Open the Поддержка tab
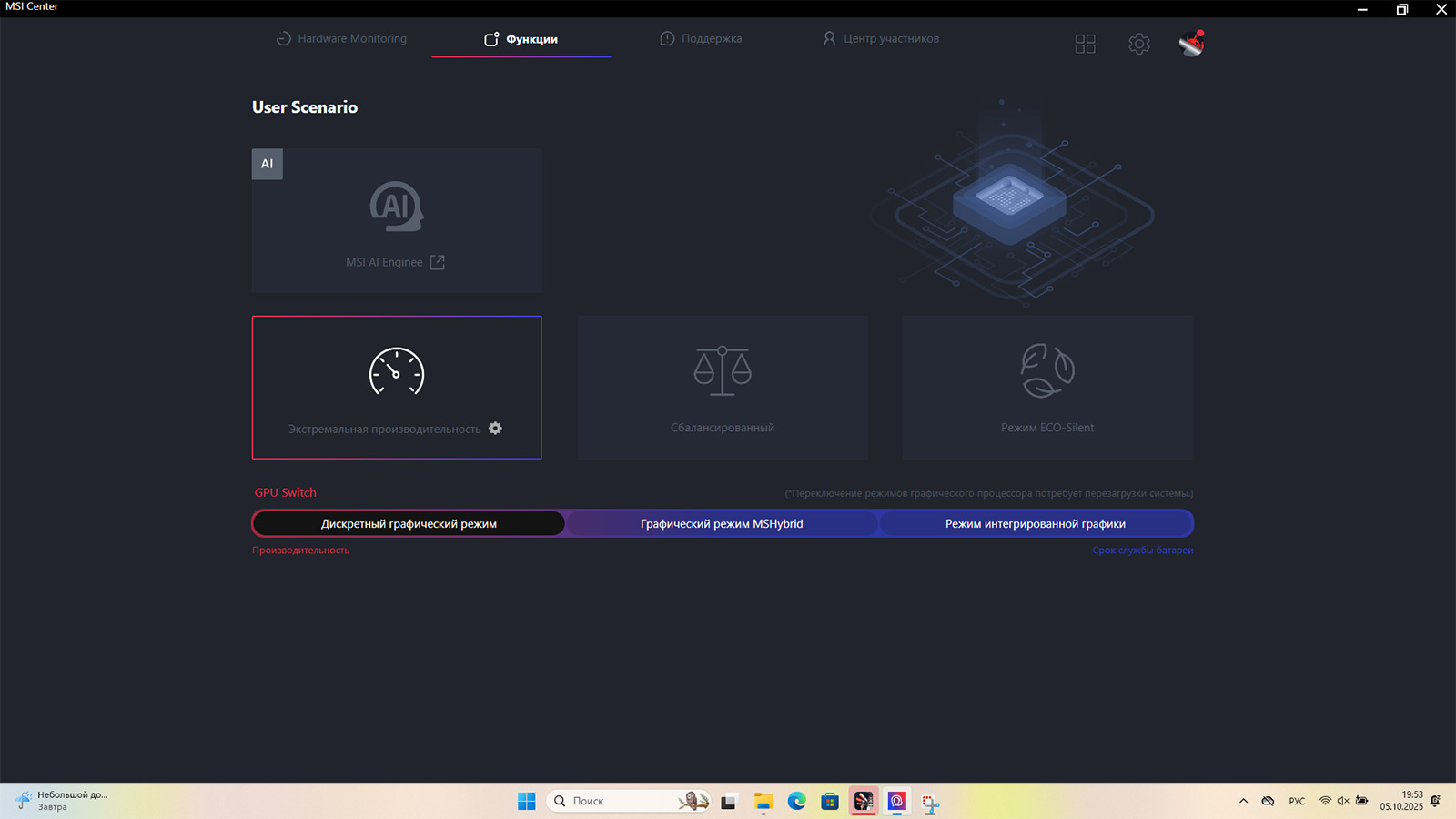This screenshot has width=1456, height=819. click(x=701, y=39)
